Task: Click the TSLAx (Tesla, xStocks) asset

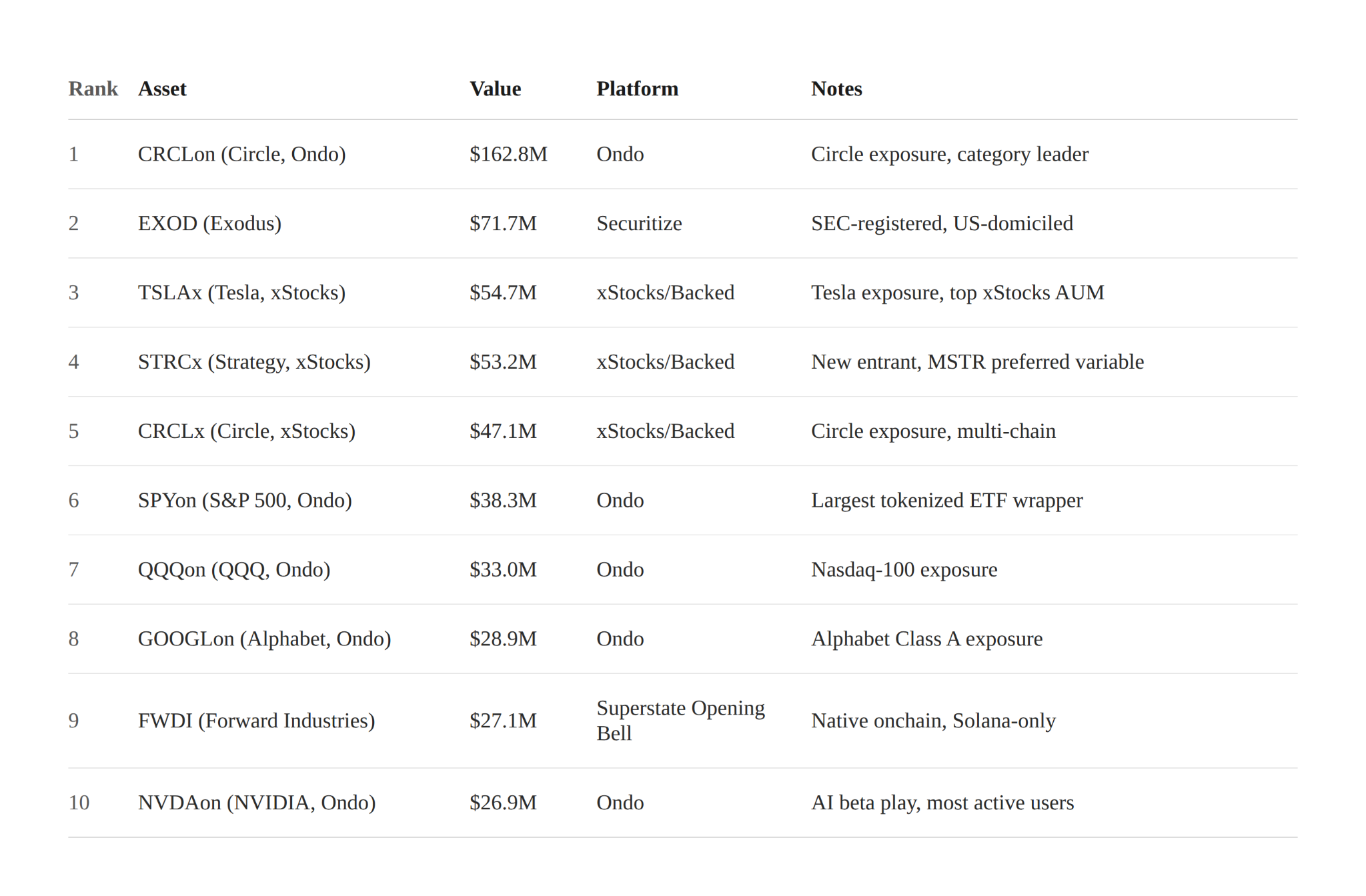Action: pos(241,293)
